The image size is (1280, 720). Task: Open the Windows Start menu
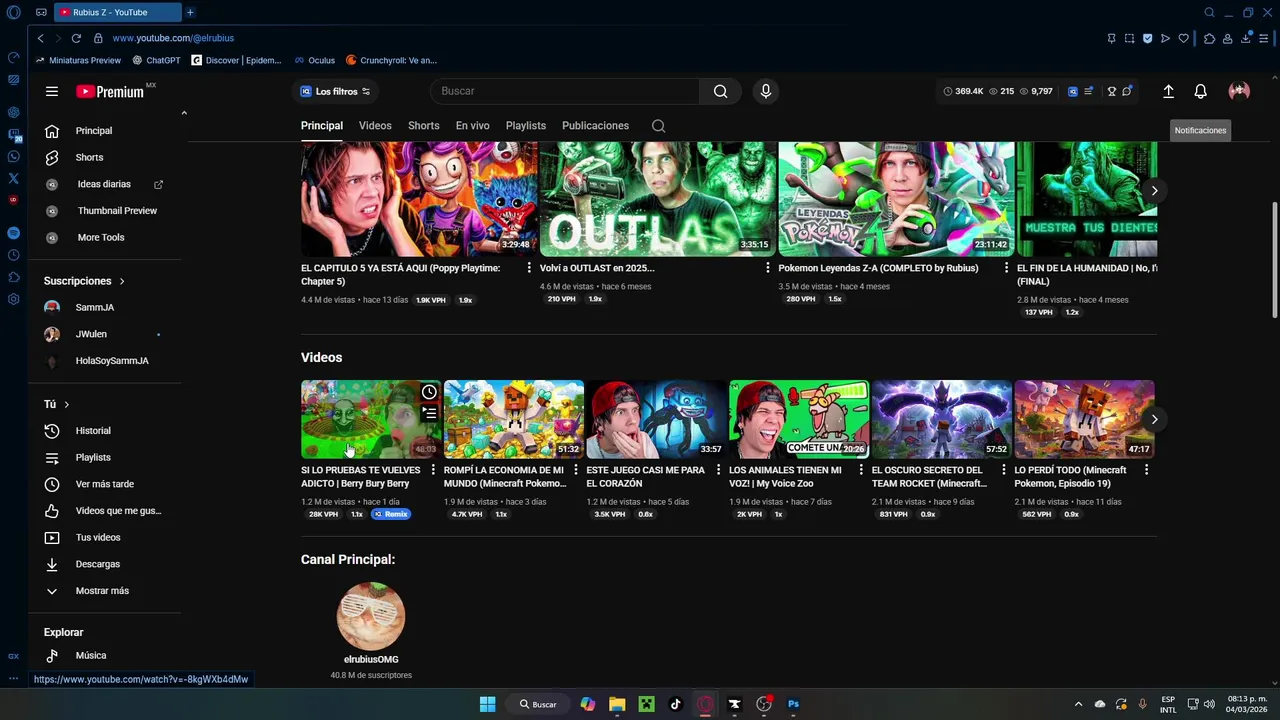[x=487, y=704]
